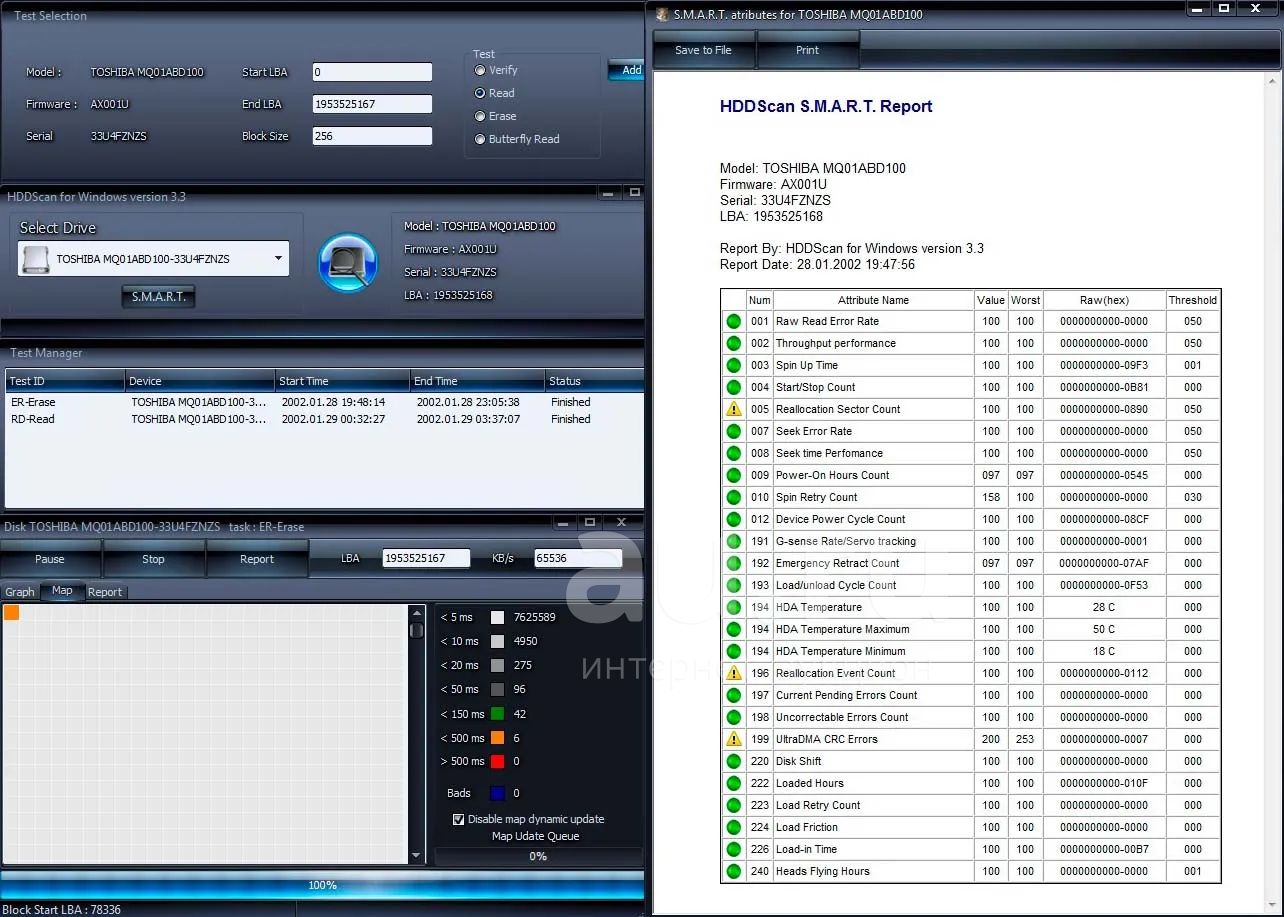1284x917 pixels.
Task: Click green status icon for Emergency Retract Count
Action: coord(734,563)
